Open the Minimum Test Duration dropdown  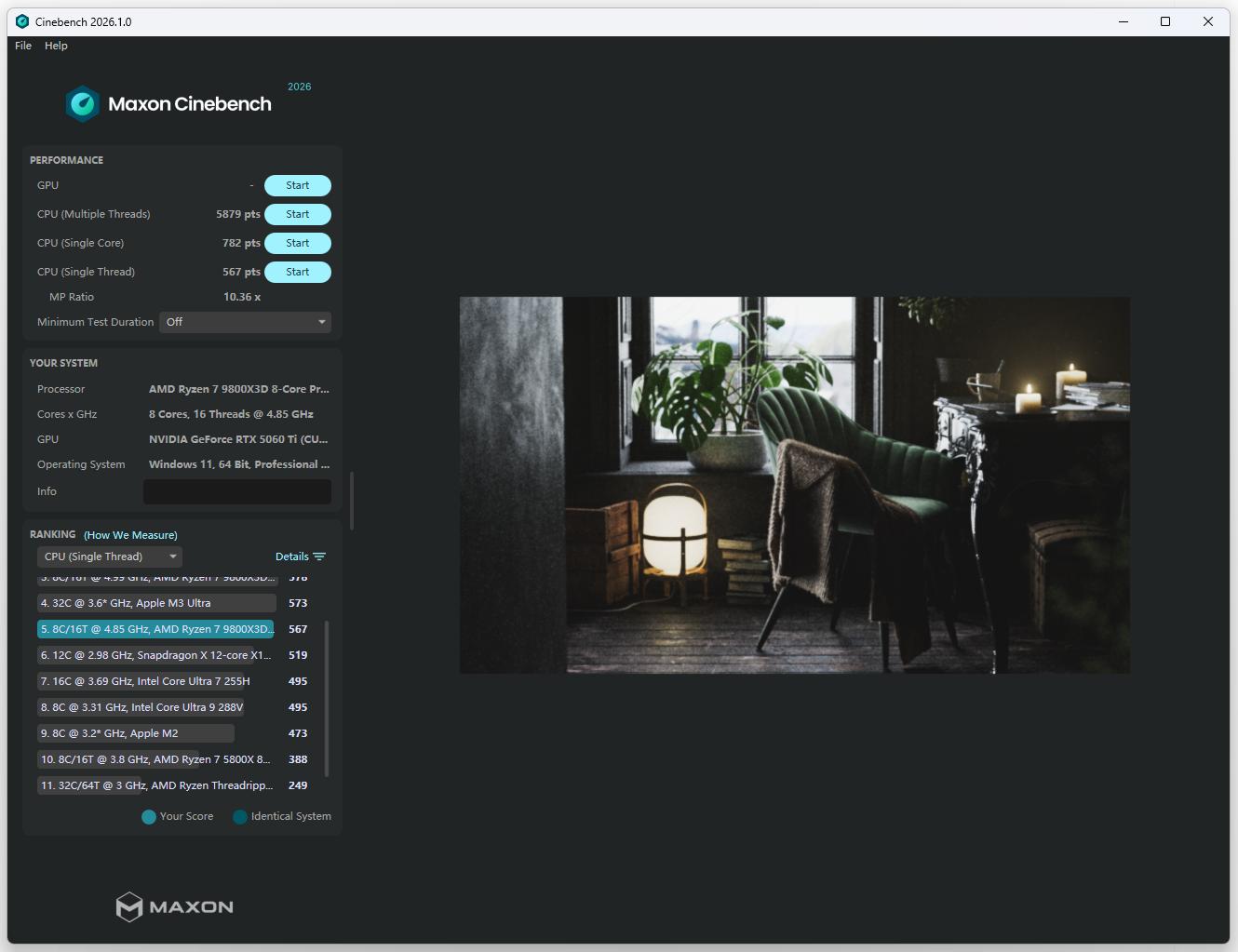coord(246,322)
